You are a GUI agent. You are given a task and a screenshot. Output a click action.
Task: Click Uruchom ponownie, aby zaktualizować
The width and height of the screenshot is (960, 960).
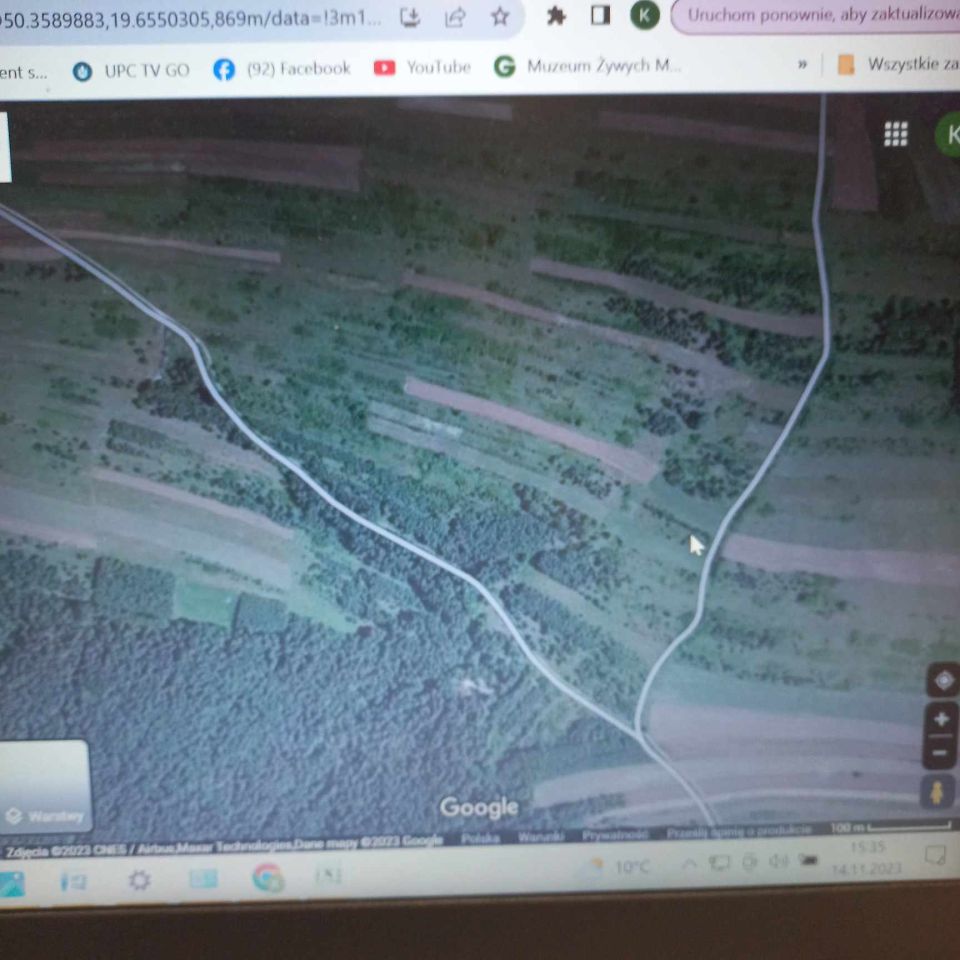(820, 15)
